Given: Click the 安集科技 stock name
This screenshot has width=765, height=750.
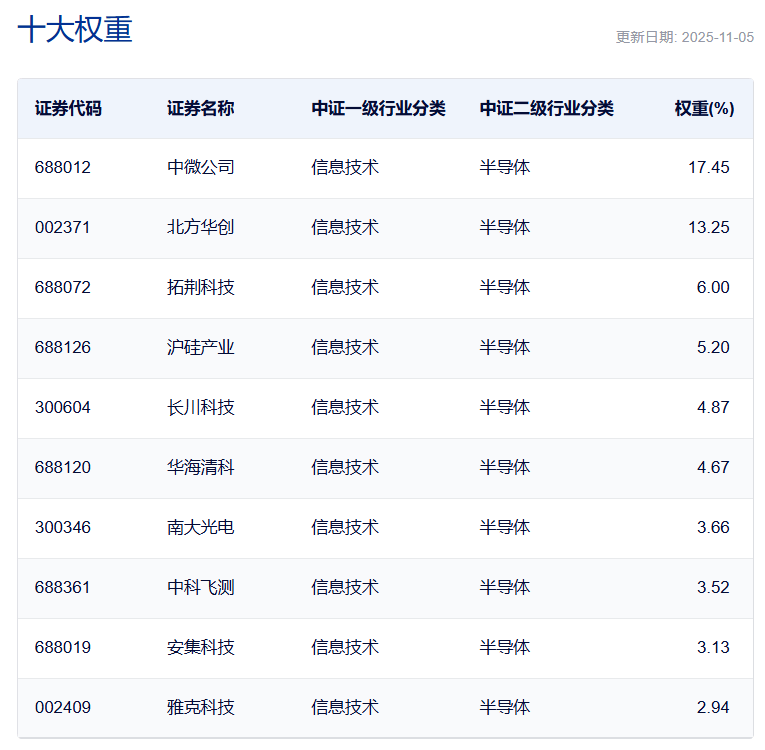Looking at the screenshot, I should coord(201,647).
